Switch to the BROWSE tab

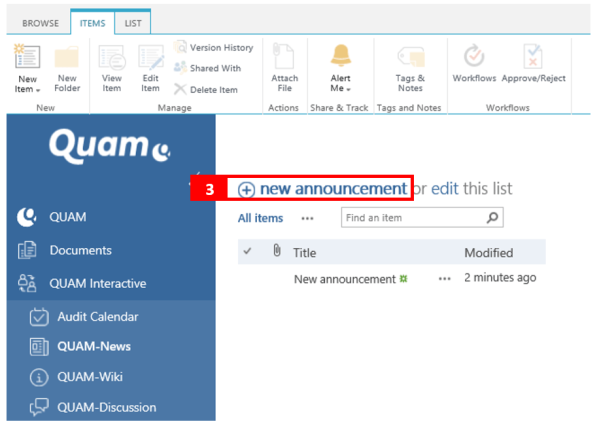click(40, 21)
